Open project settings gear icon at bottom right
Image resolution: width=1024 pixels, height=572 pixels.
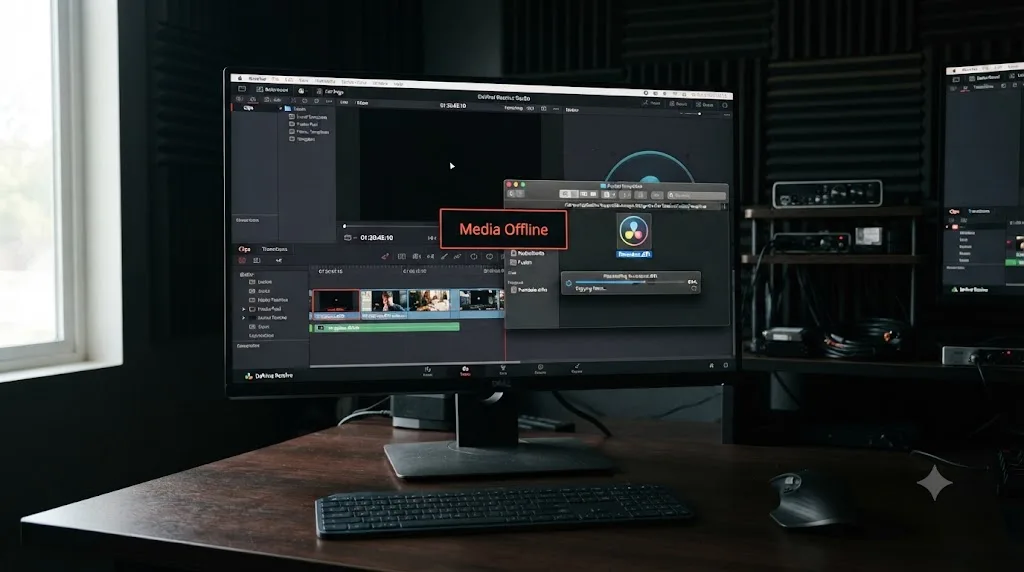(x=726, y=366)
